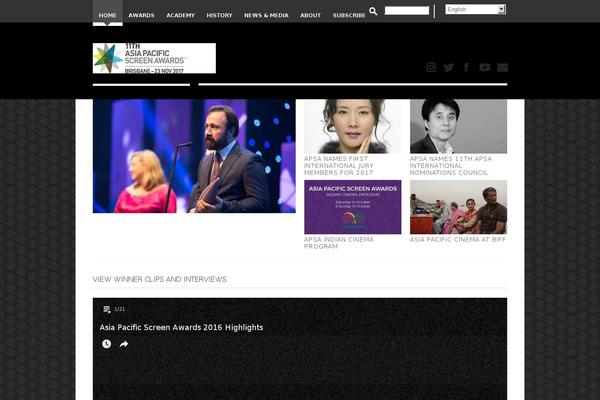600x400 pixels.
Task: Click the Watch later clock icon
Action: [x=106, y=344]
